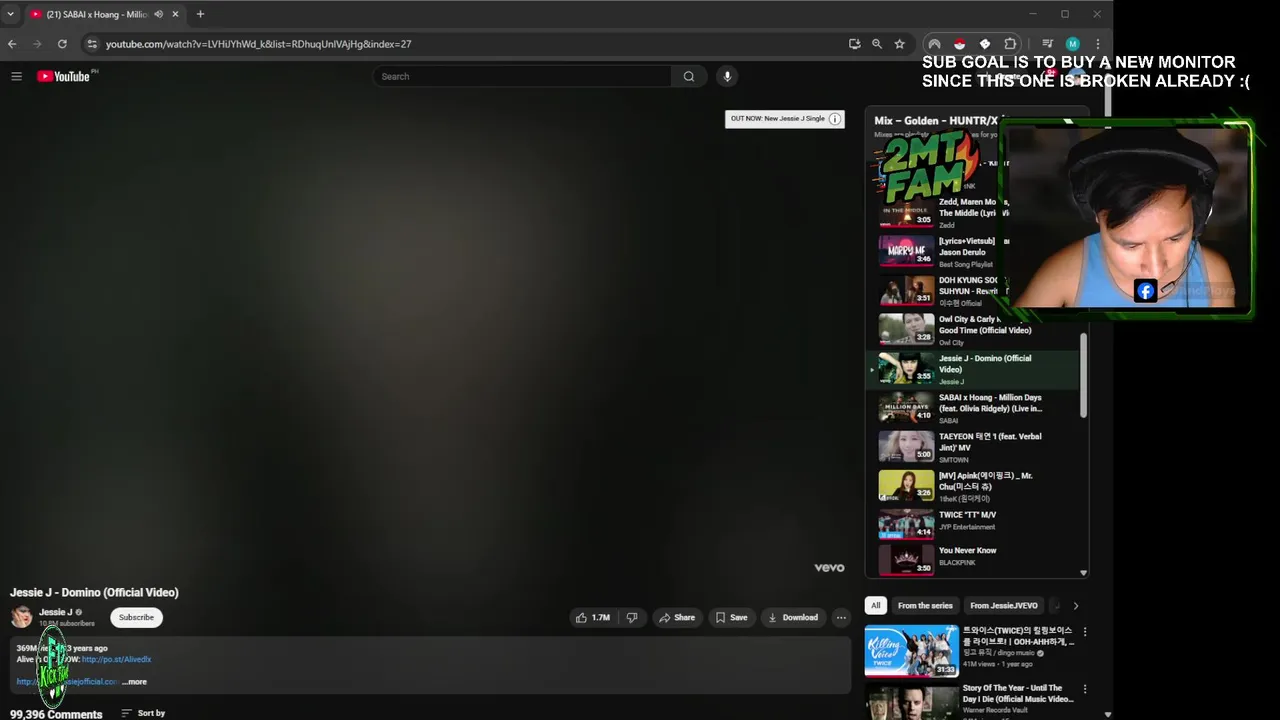Like the Jessie J Domino video
Image resolution: width=1280 pixels, height=720 pixels.
point(592,618)
